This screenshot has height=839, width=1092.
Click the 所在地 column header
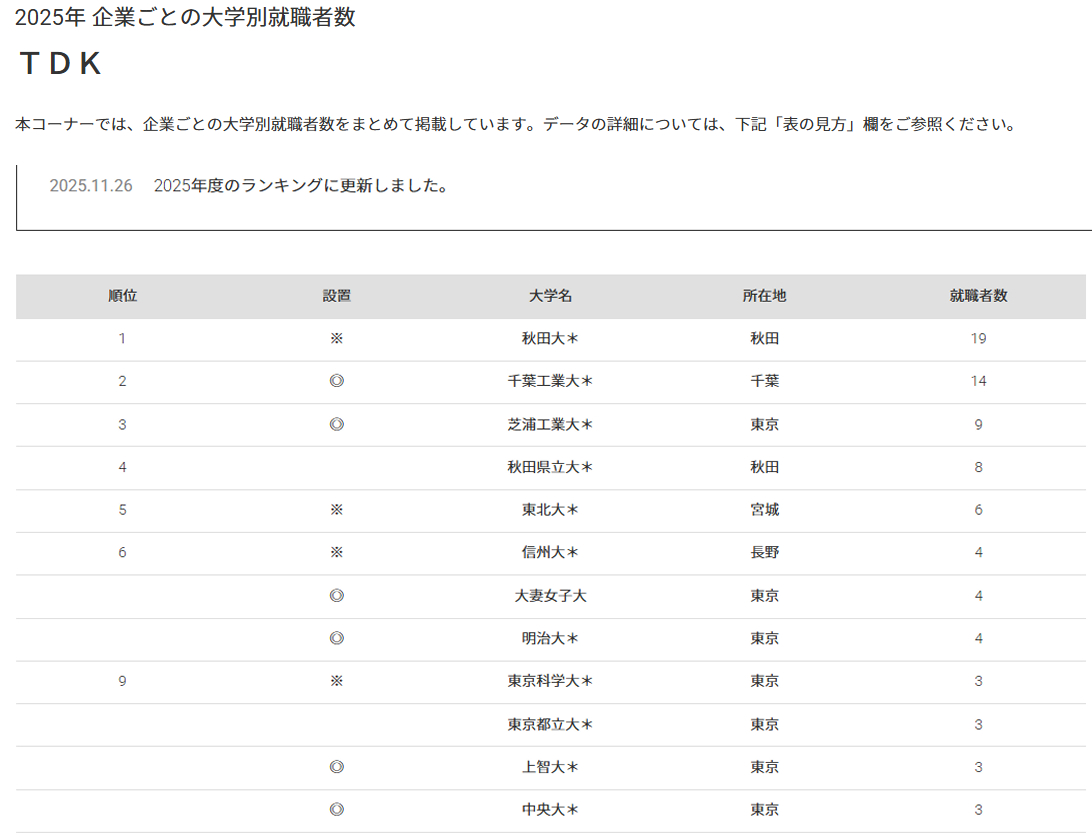click(x=764, y=296)
